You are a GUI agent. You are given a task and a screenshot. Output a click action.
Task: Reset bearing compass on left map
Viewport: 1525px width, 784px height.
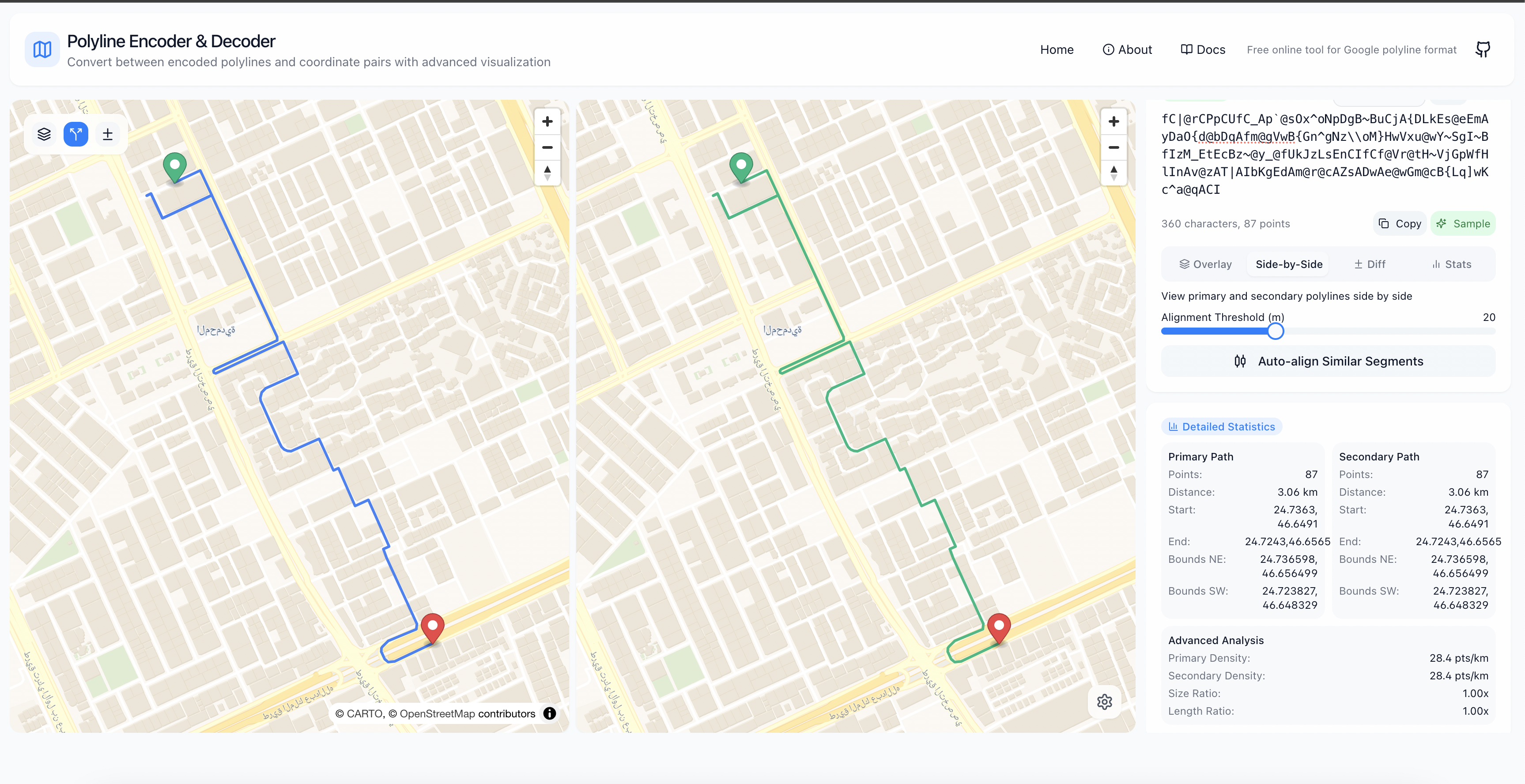tap(547, 173)
